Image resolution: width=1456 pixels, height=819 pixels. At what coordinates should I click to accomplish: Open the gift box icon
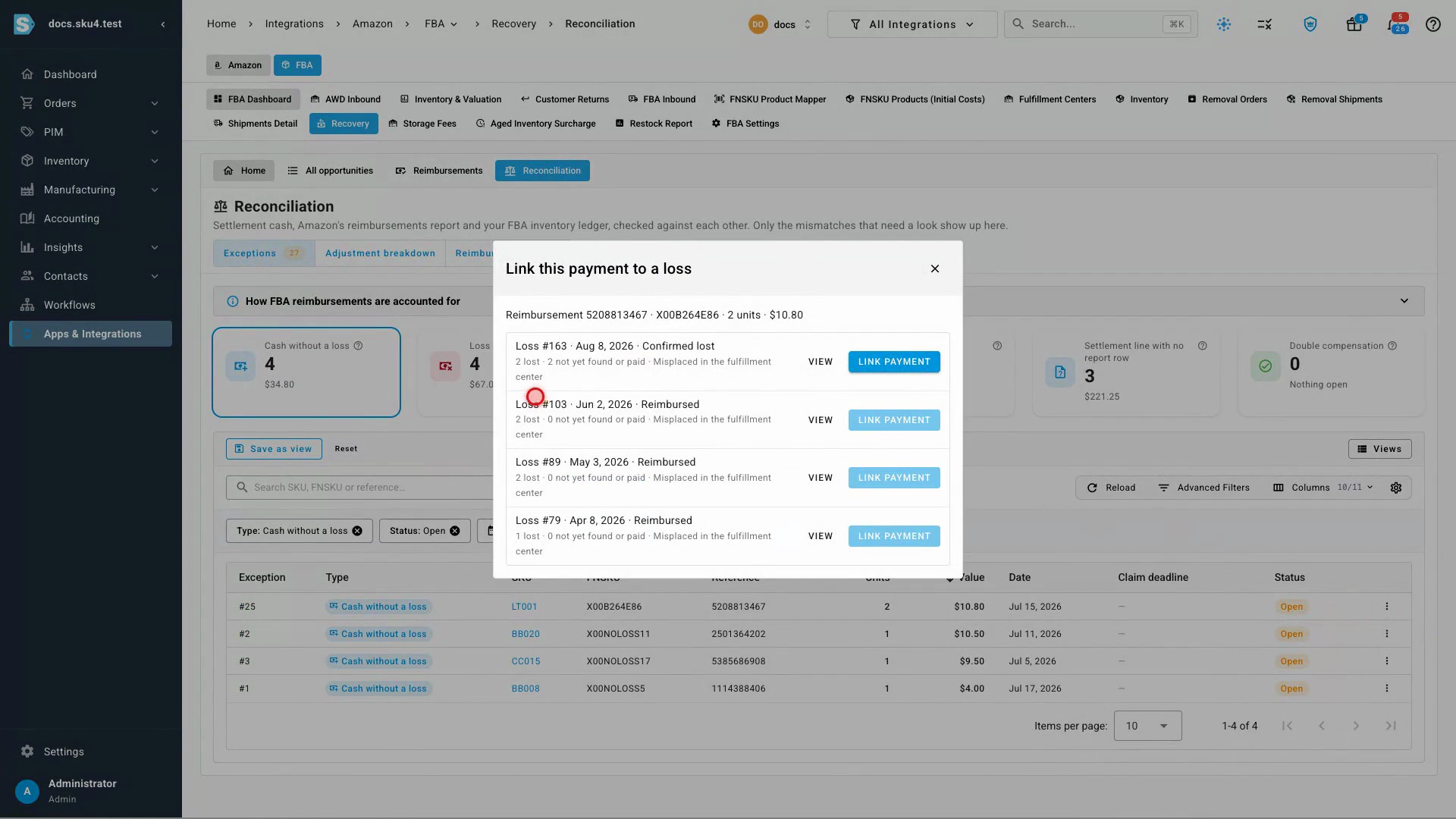1354,24
